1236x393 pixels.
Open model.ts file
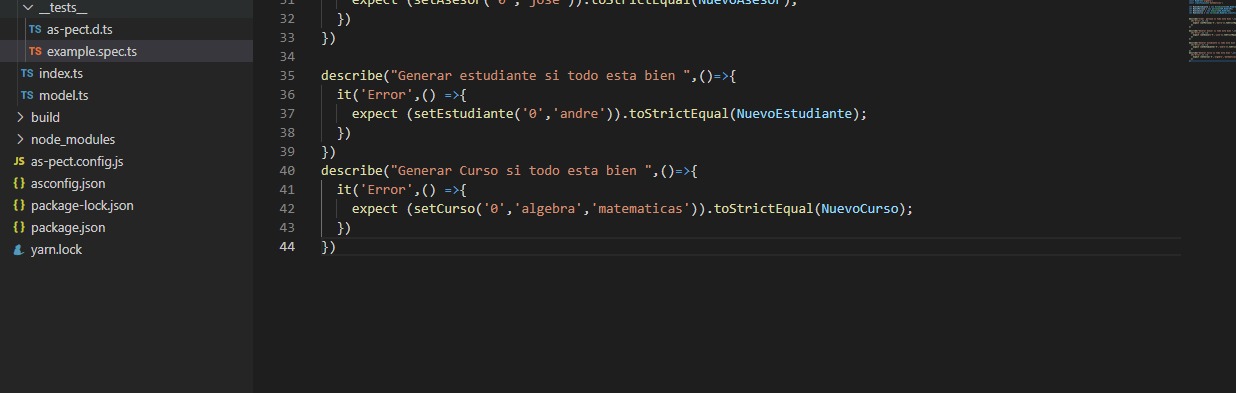63,95
